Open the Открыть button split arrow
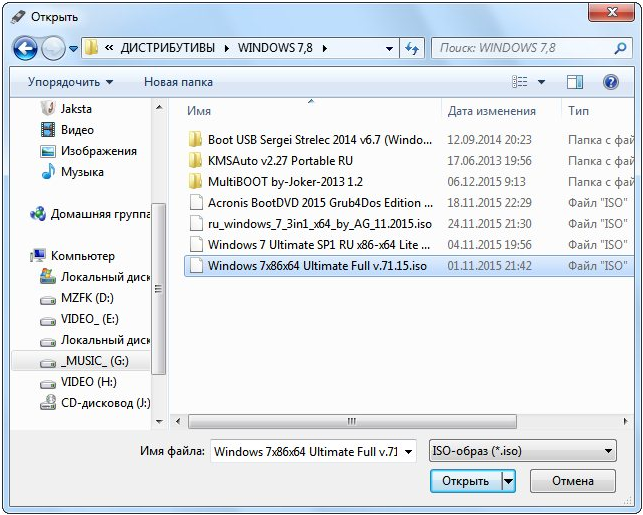The width and height of the screenshot is (643, 515). 508,481
